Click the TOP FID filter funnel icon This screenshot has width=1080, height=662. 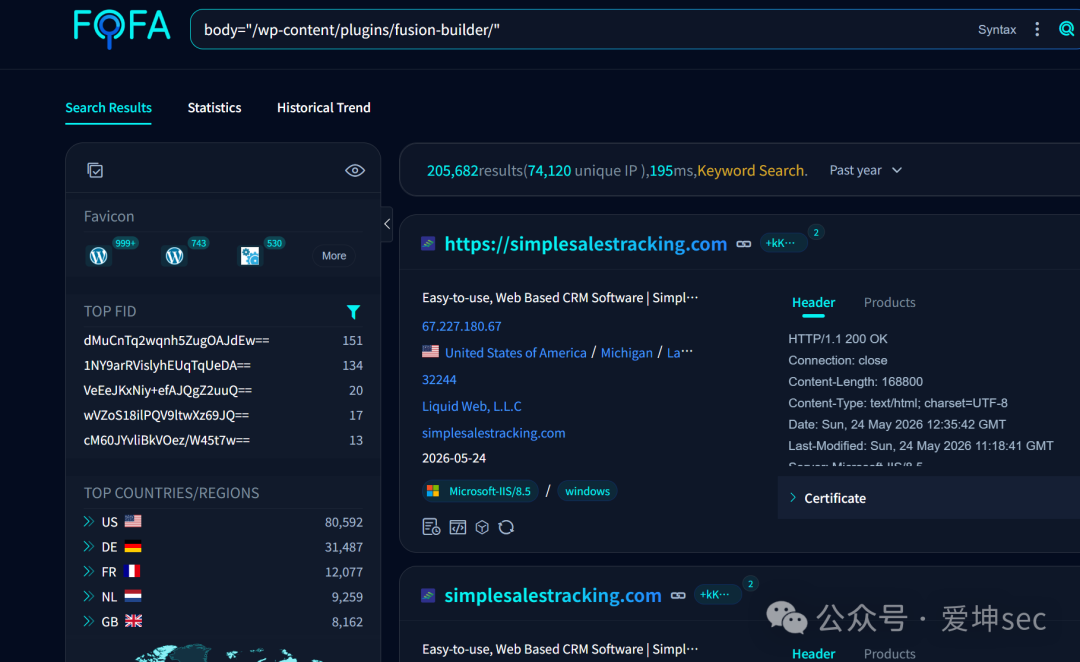point(353,312)
